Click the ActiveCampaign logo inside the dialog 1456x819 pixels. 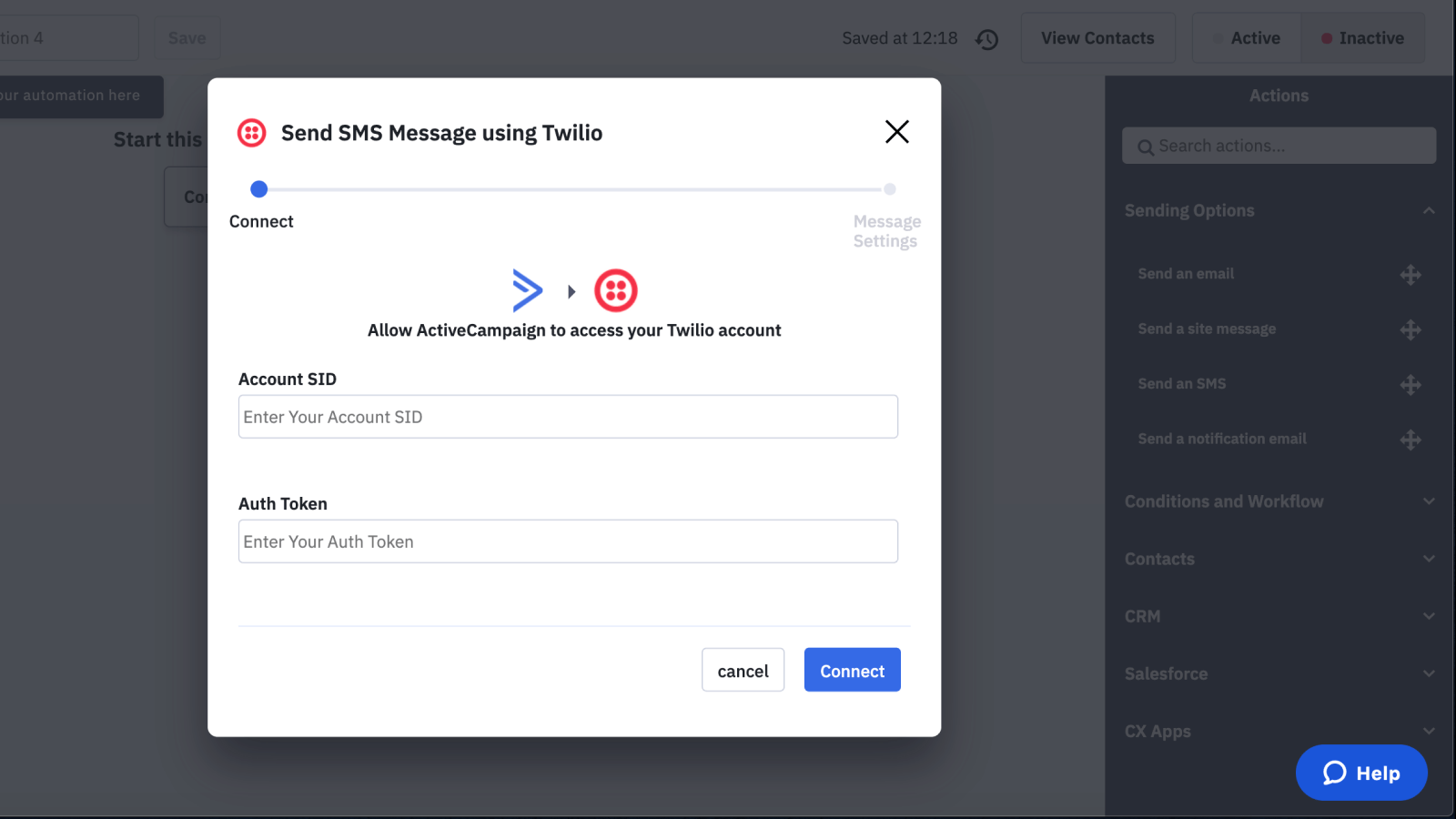coord(526,291)
